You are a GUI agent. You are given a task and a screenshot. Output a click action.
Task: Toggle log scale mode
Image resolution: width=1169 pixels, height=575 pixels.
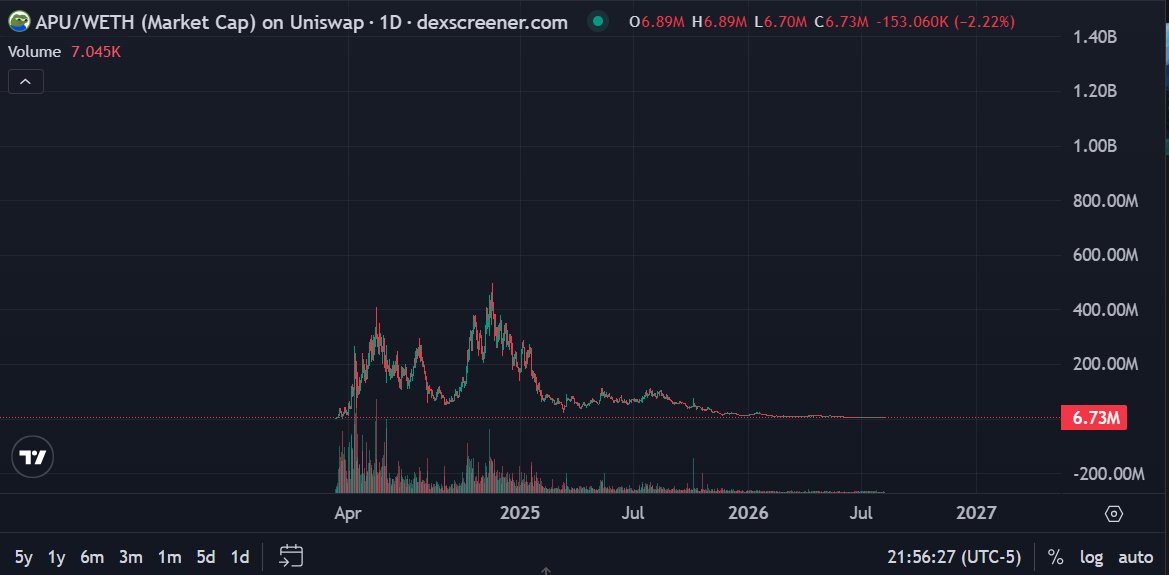1091,556
